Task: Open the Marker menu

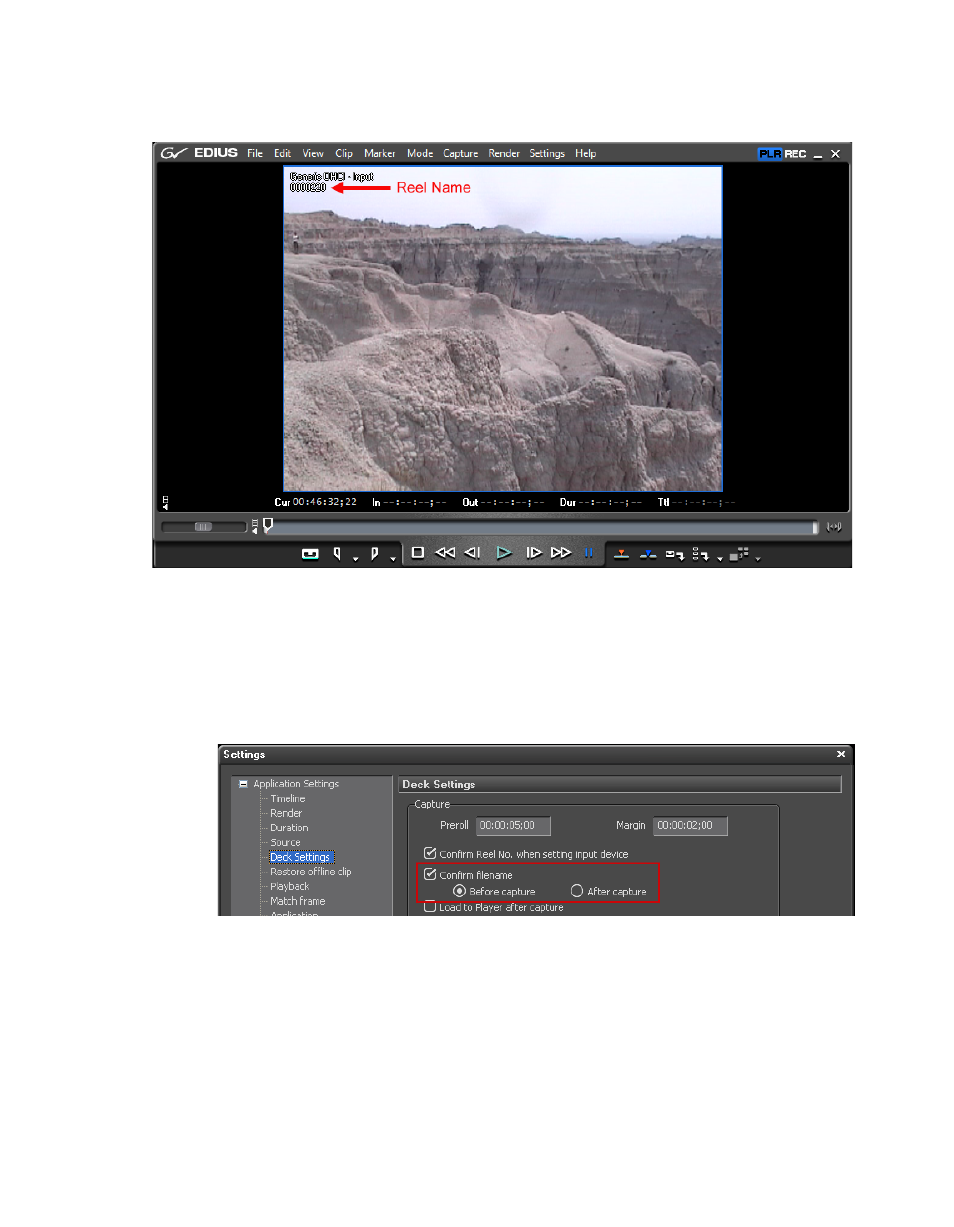Action: (380, 154)
